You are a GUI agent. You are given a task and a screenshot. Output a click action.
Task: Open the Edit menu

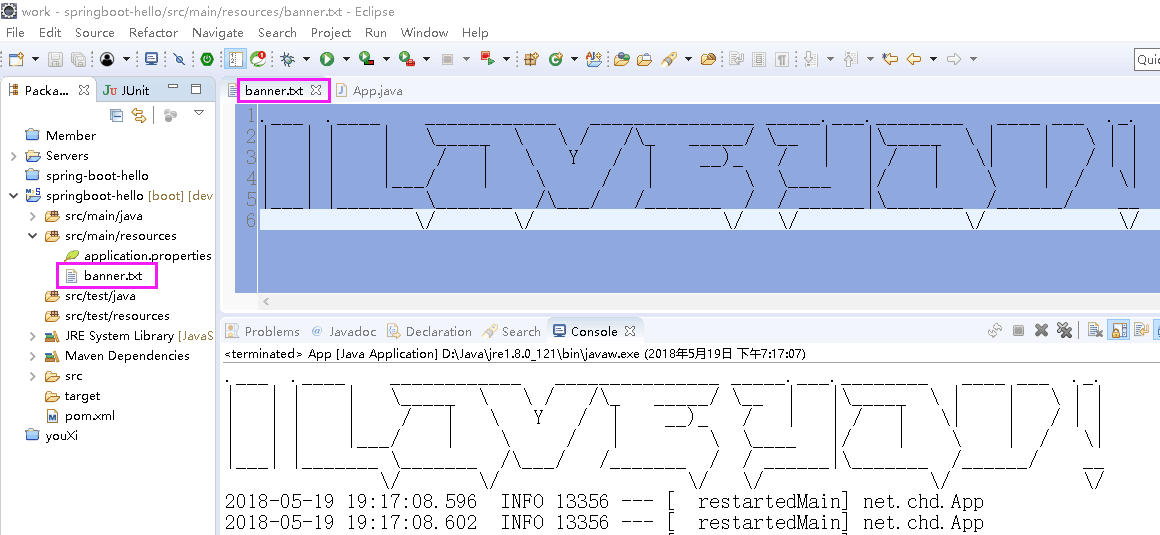50,33
